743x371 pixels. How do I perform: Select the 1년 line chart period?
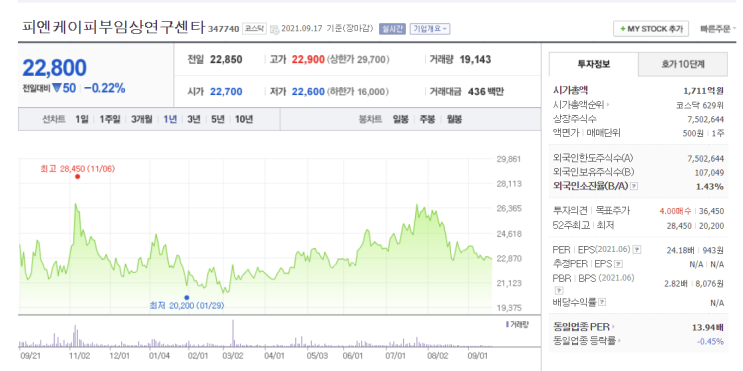[170, 119]
